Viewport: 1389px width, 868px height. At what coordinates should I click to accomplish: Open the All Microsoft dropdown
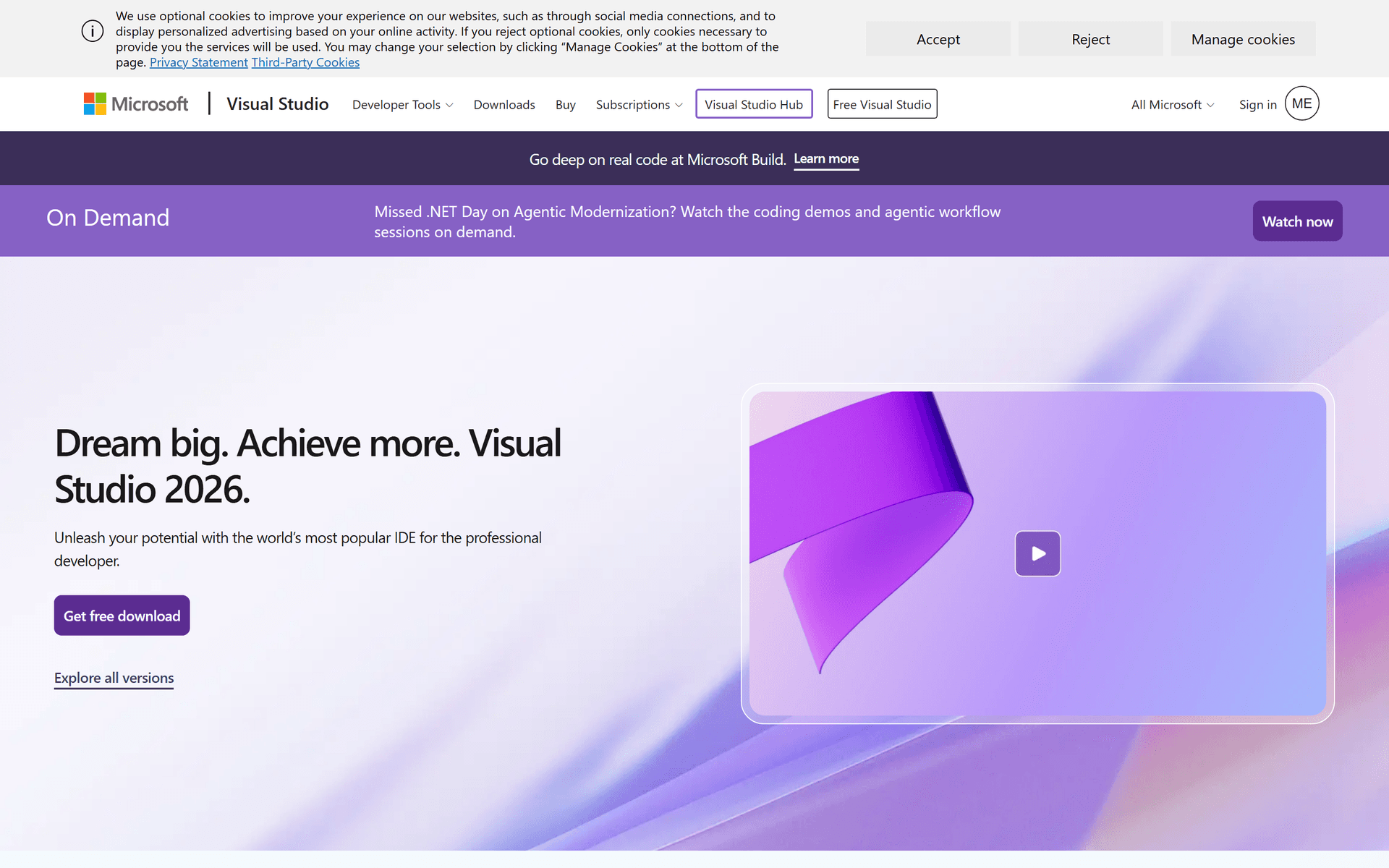[1173, 105]
